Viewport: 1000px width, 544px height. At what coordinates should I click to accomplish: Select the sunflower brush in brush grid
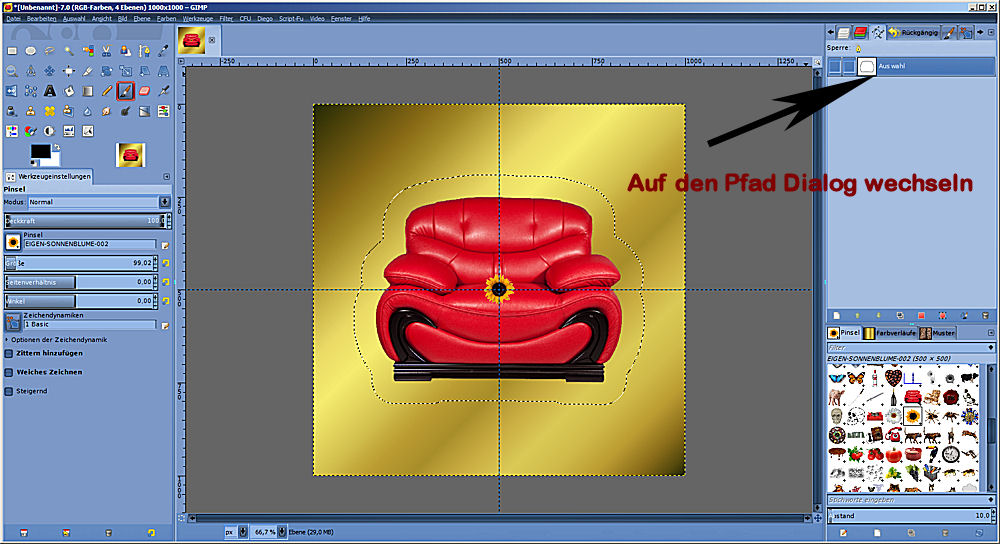(x=912, y=416)
